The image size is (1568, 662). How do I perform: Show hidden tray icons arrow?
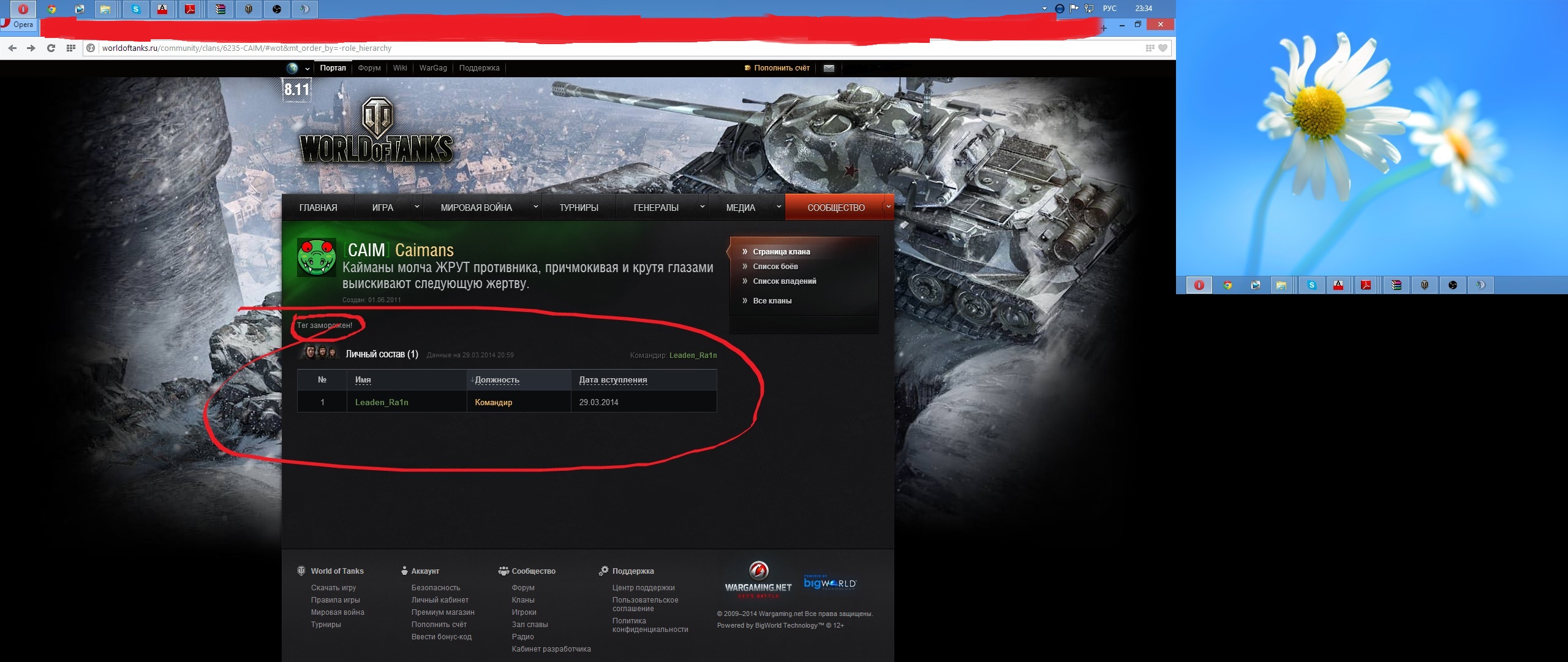point(1044,9)
